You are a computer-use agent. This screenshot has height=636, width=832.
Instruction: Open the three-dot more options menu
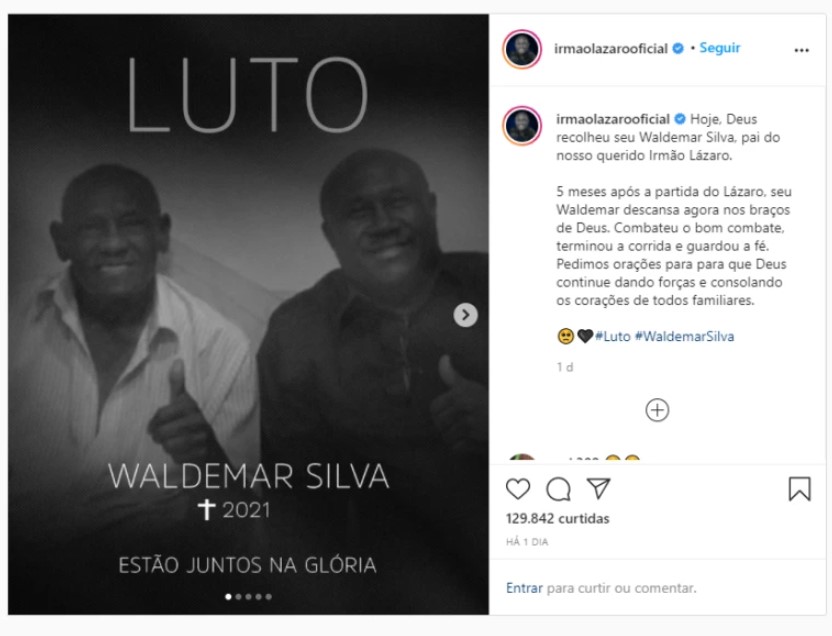point(801,50)
